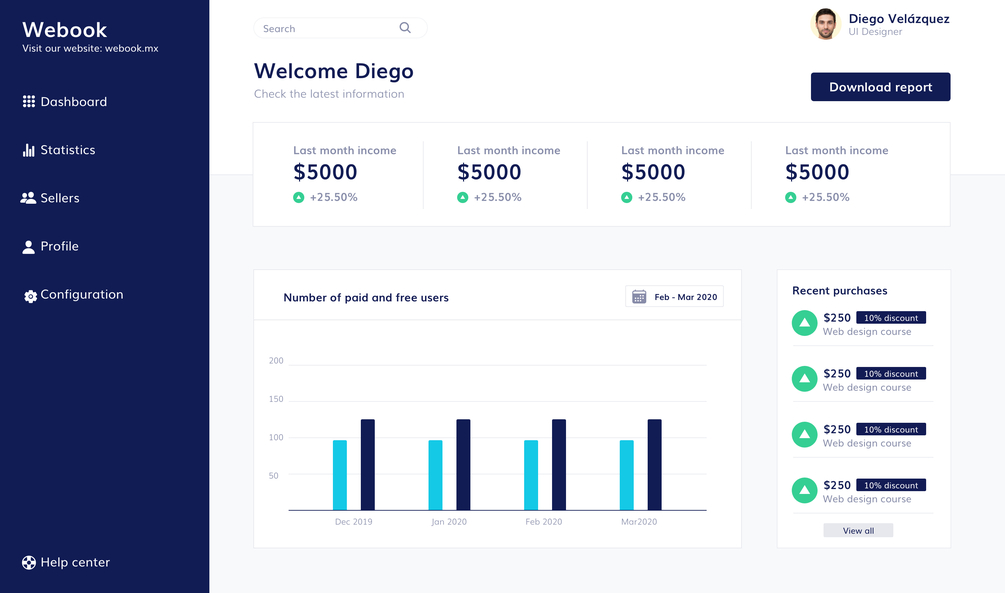Screen dimensions: 1005x593
Task: Click the dark navy bar for Jan 2020
Action: (x=463, y=465)
